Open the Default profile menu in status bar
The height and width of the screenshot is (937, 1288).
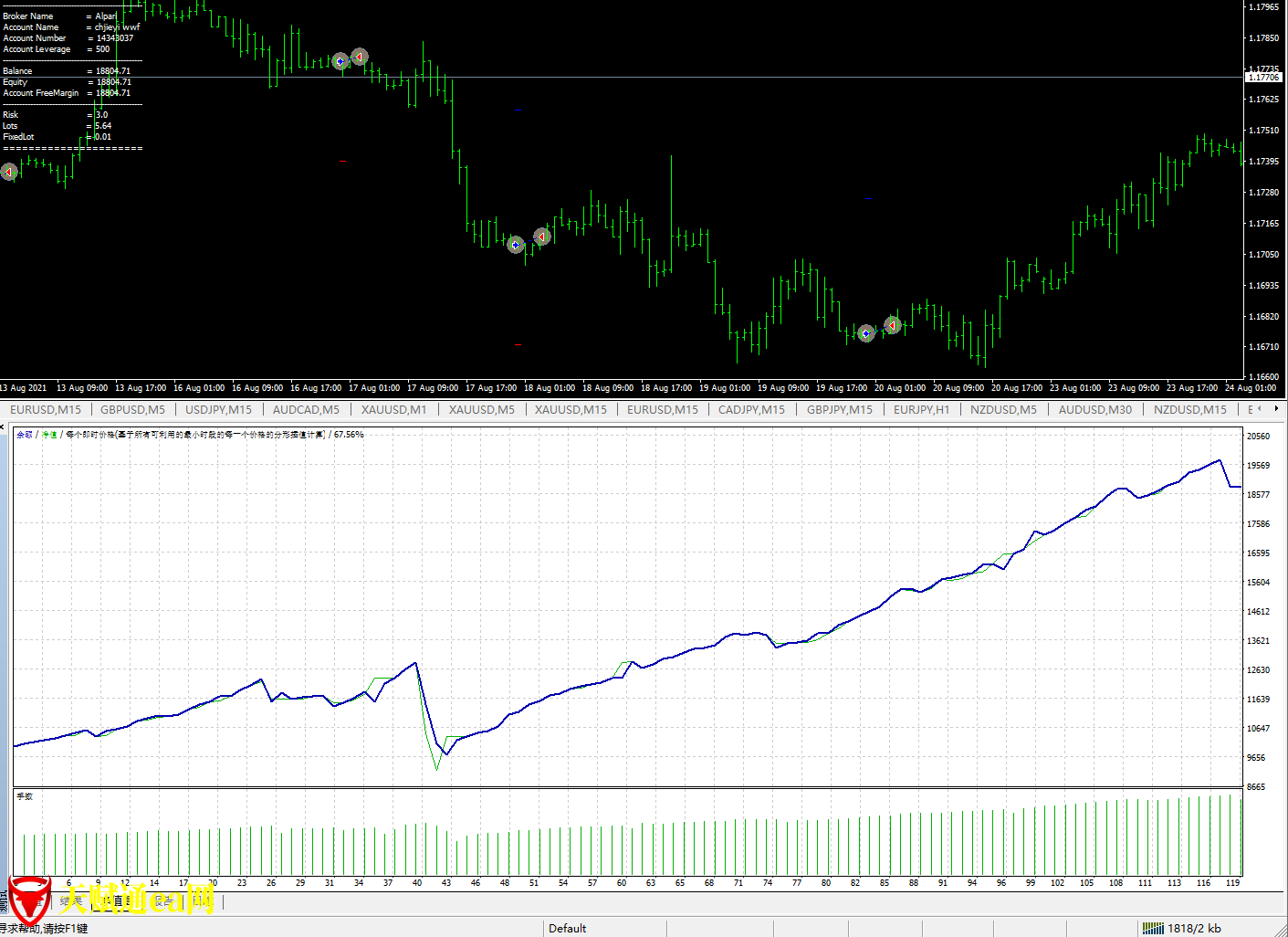(568, 928)
